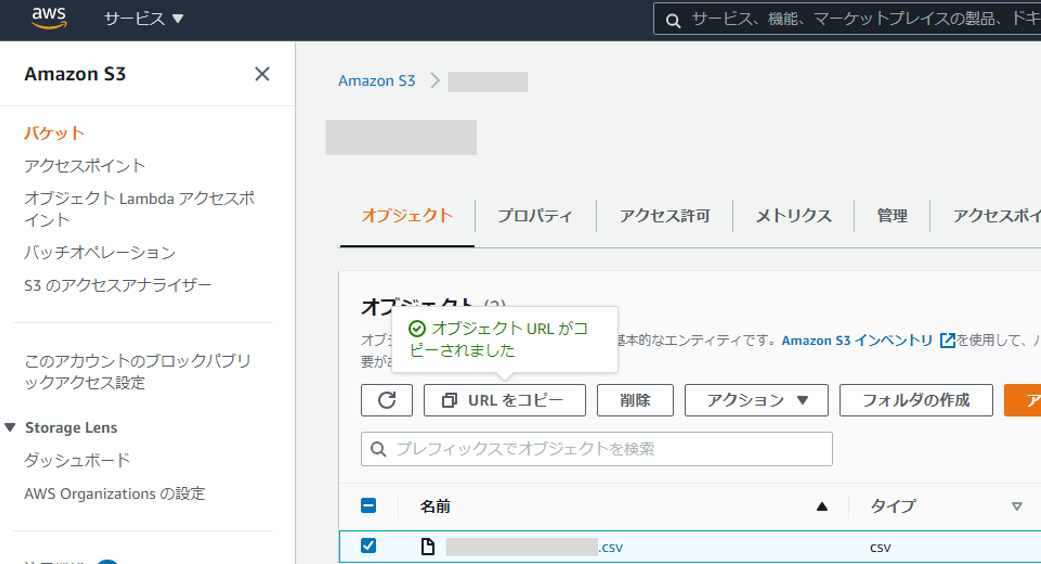
Task: Open the サービス dropdown menu
Action: [143, 19]
